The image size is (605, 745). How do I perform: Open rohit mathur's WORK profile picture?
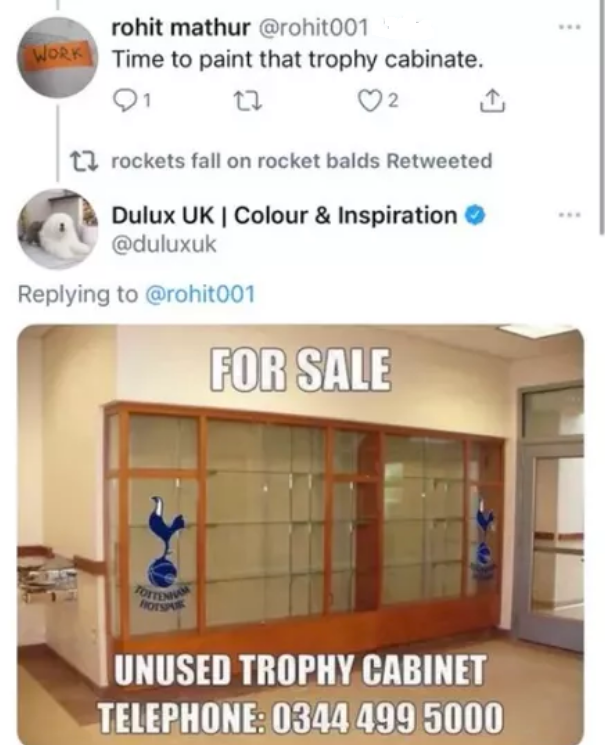[x=58, y=57]
